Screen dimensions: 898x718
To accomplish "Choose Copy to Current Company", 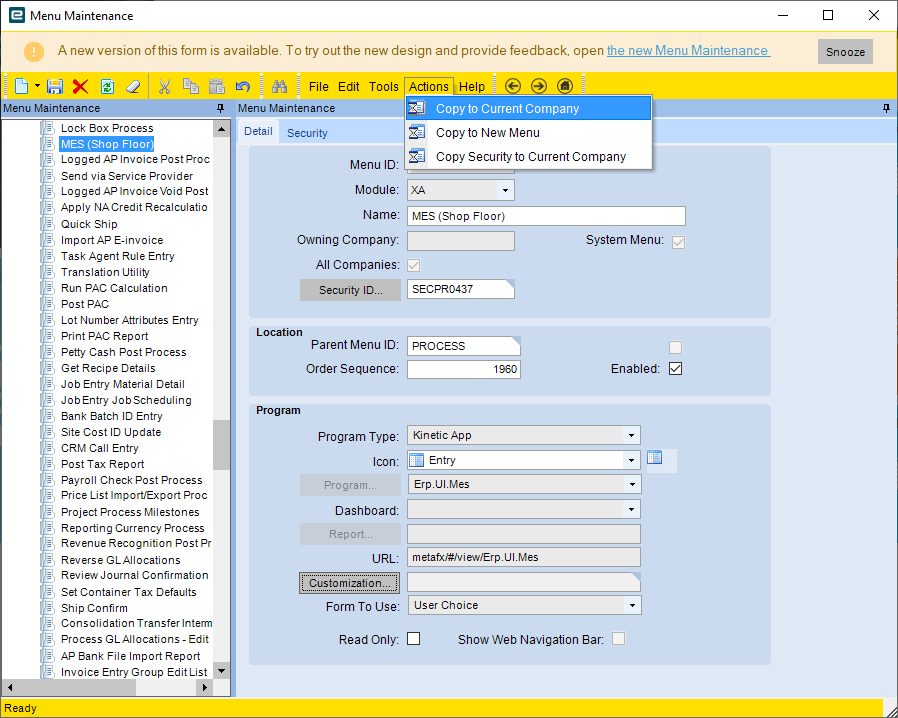I will click(529, 108).
